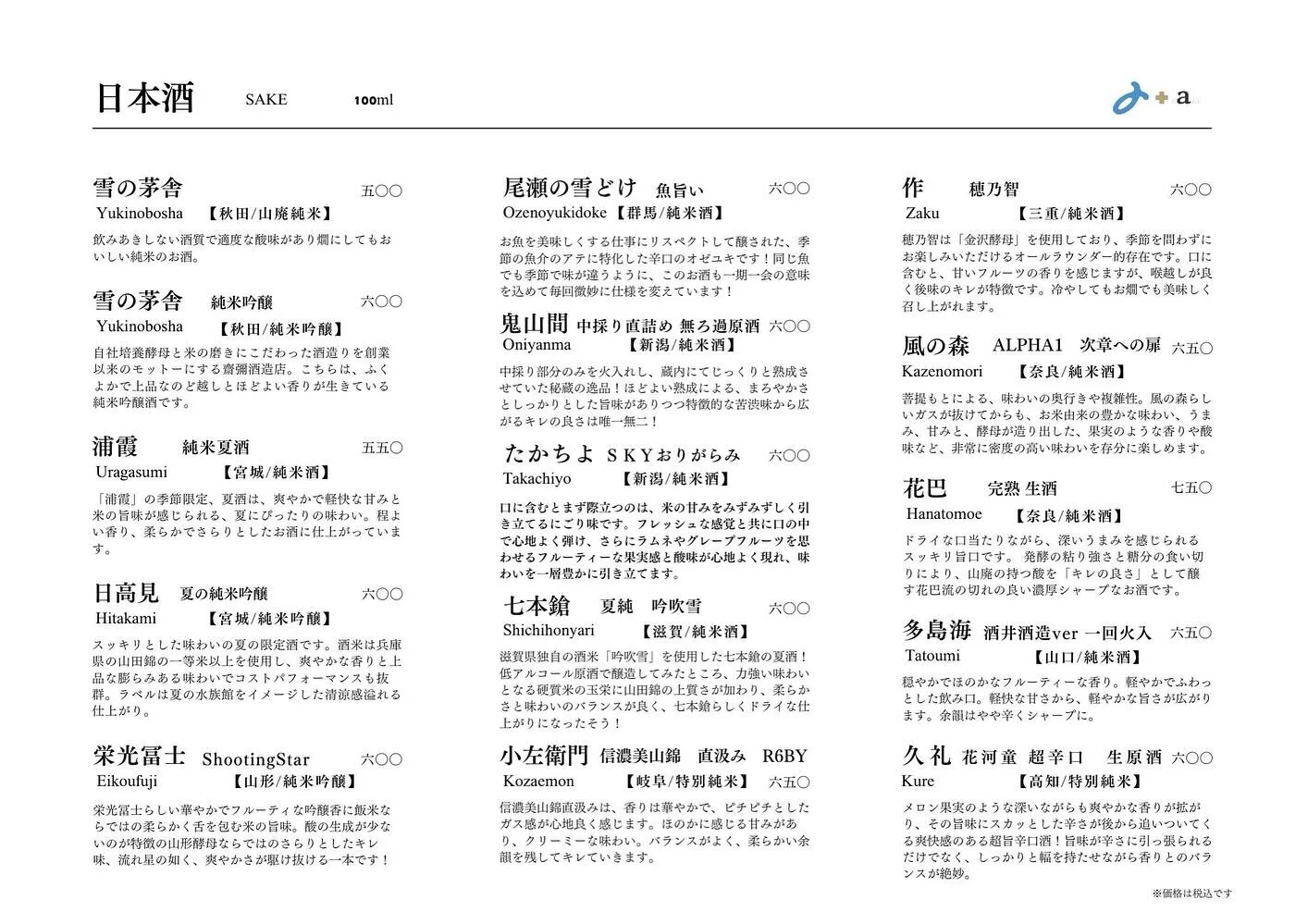Screen dimensions: 1308x924
Task: Click the Hanatomoe 完熟生酒 price 七五〇
Action: [x=1193, y=487]
